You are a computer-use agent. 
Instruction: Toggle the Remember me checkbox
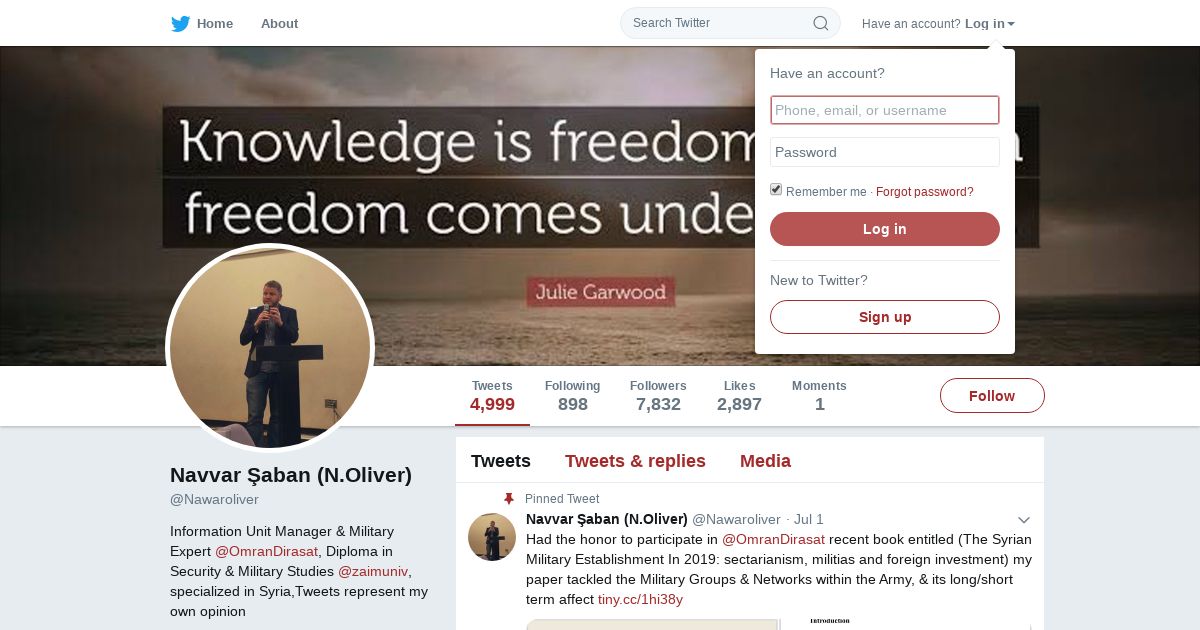pos(776,190)
